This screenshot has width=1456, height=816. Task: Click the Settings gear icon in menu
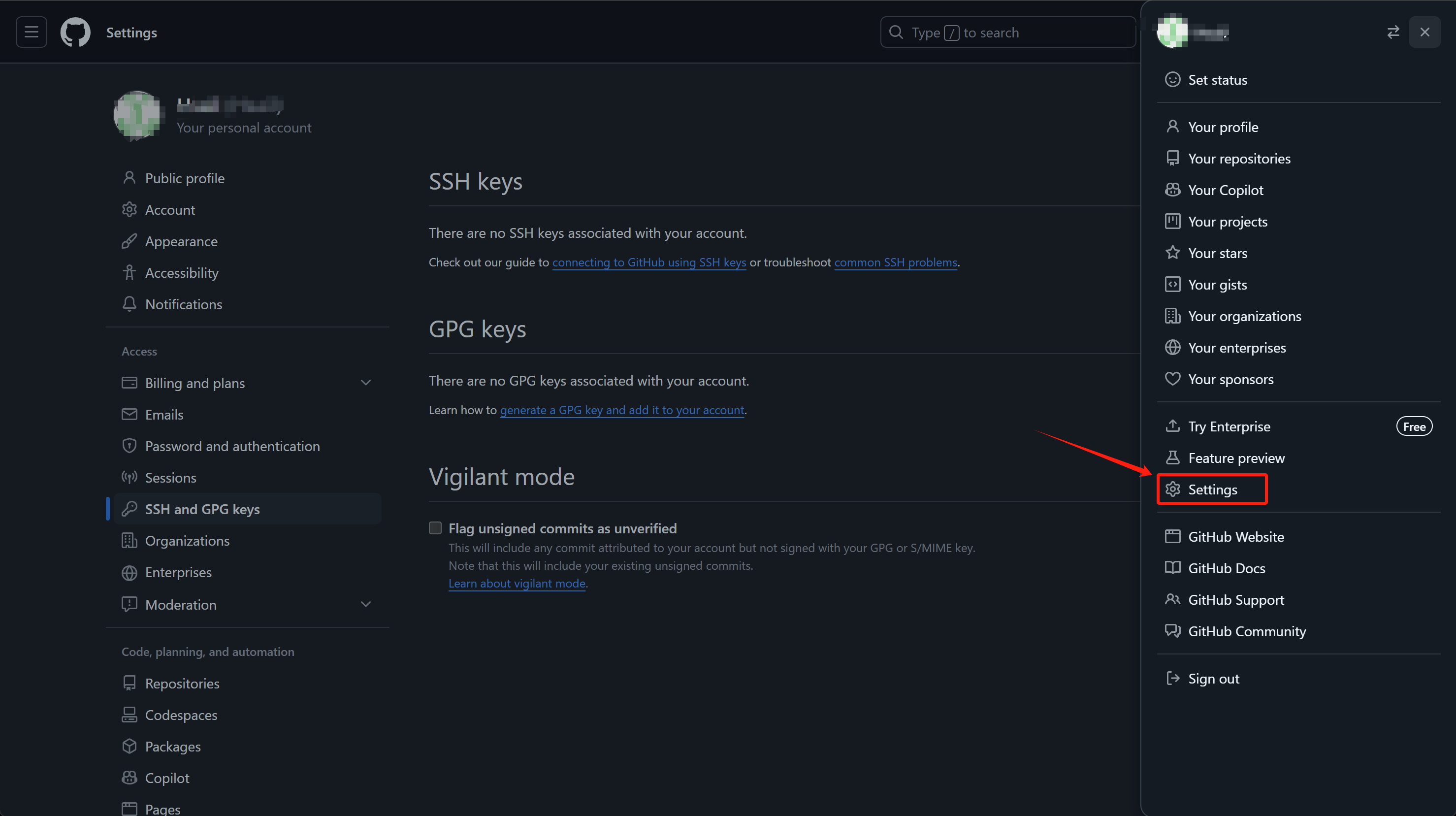click(1172, 490)
